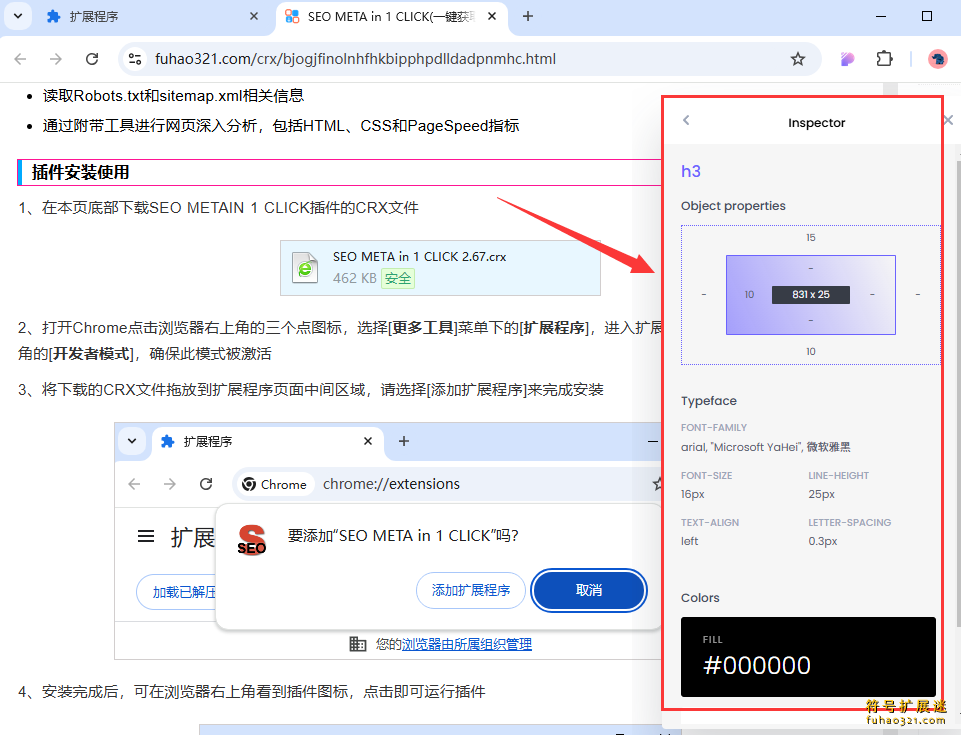This screenshot has height=735, width=961.
Task: Open the Chrome profile avatar
Action: [937, 59]
